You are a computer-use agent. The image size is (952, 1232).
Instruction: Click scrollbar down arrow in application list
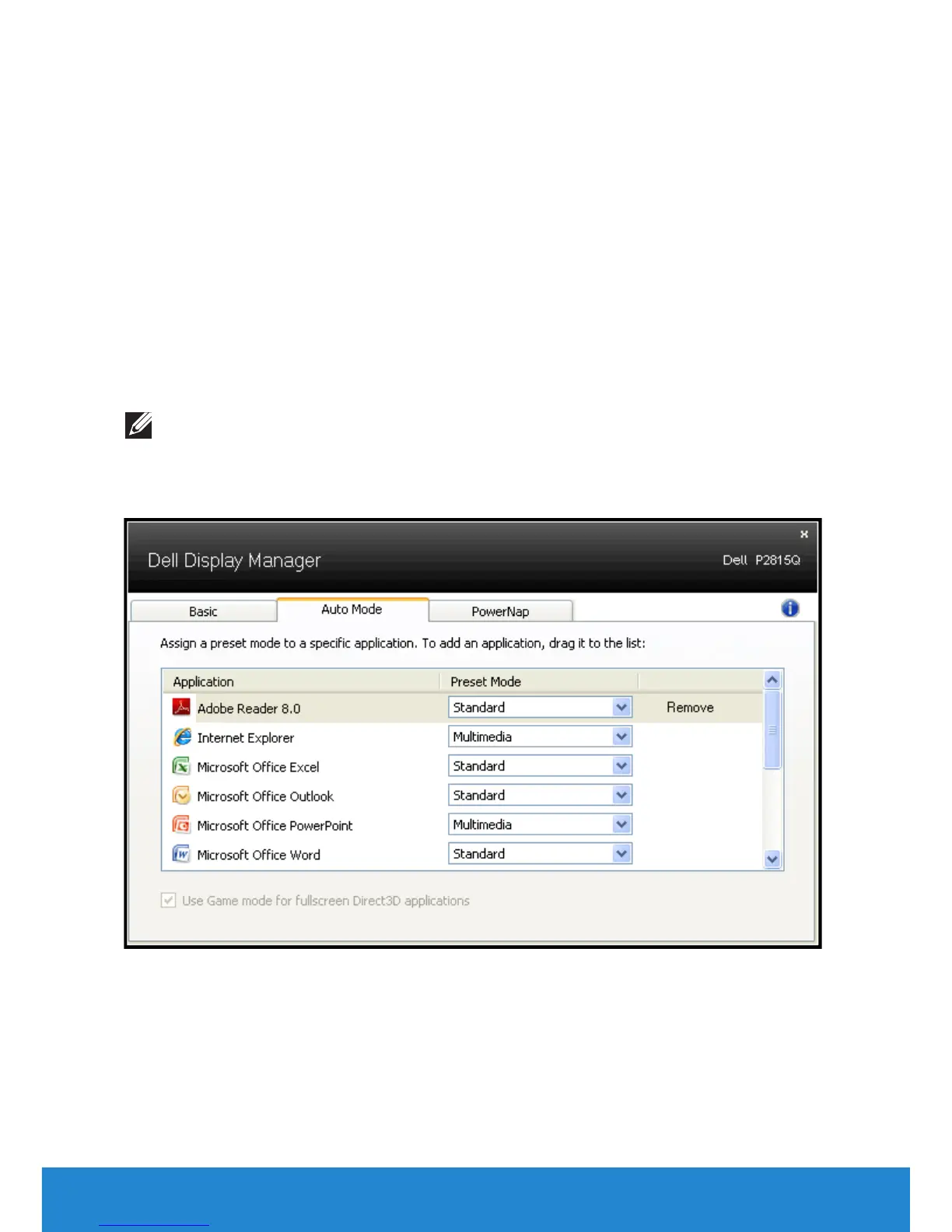[x=772, y=859]
